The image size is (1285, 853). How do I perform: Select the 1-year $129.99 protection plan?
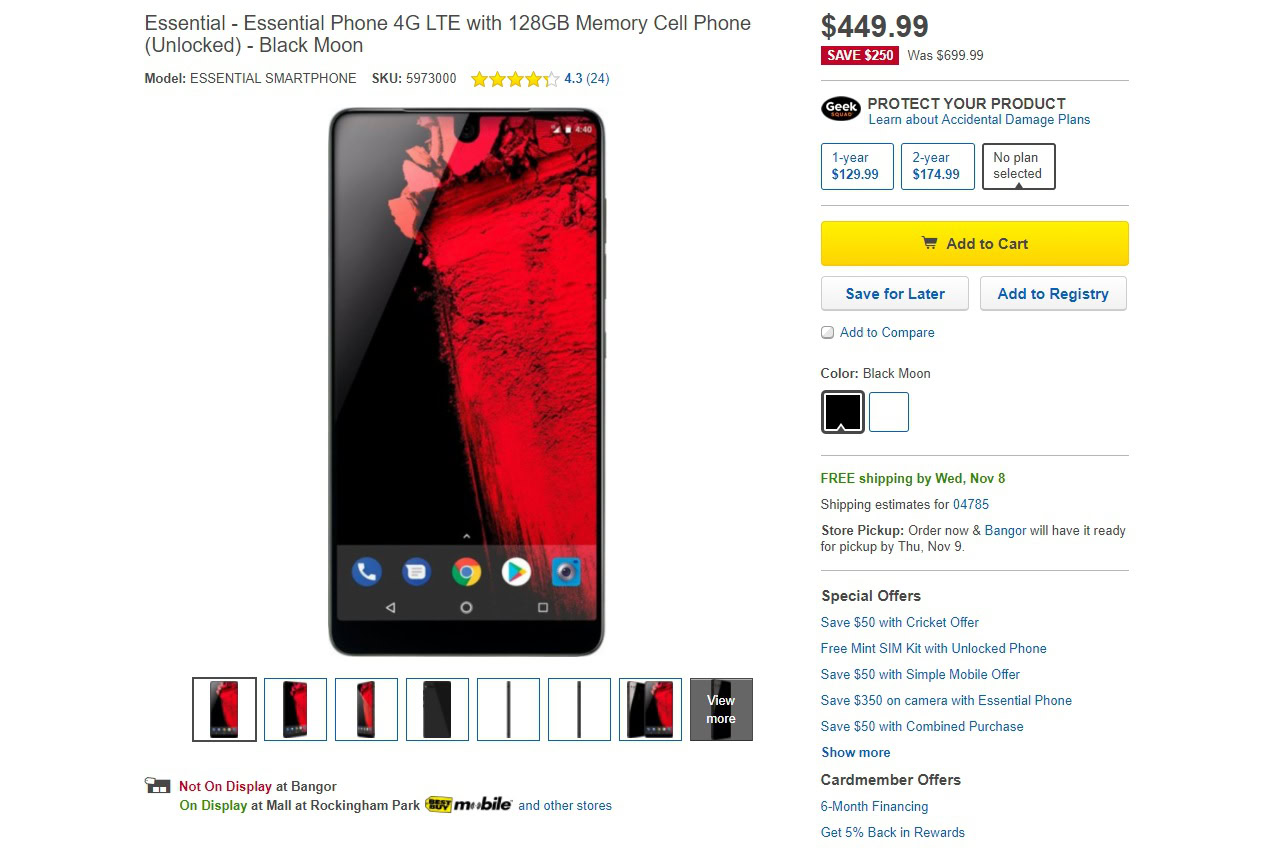(x=856, y=166)
